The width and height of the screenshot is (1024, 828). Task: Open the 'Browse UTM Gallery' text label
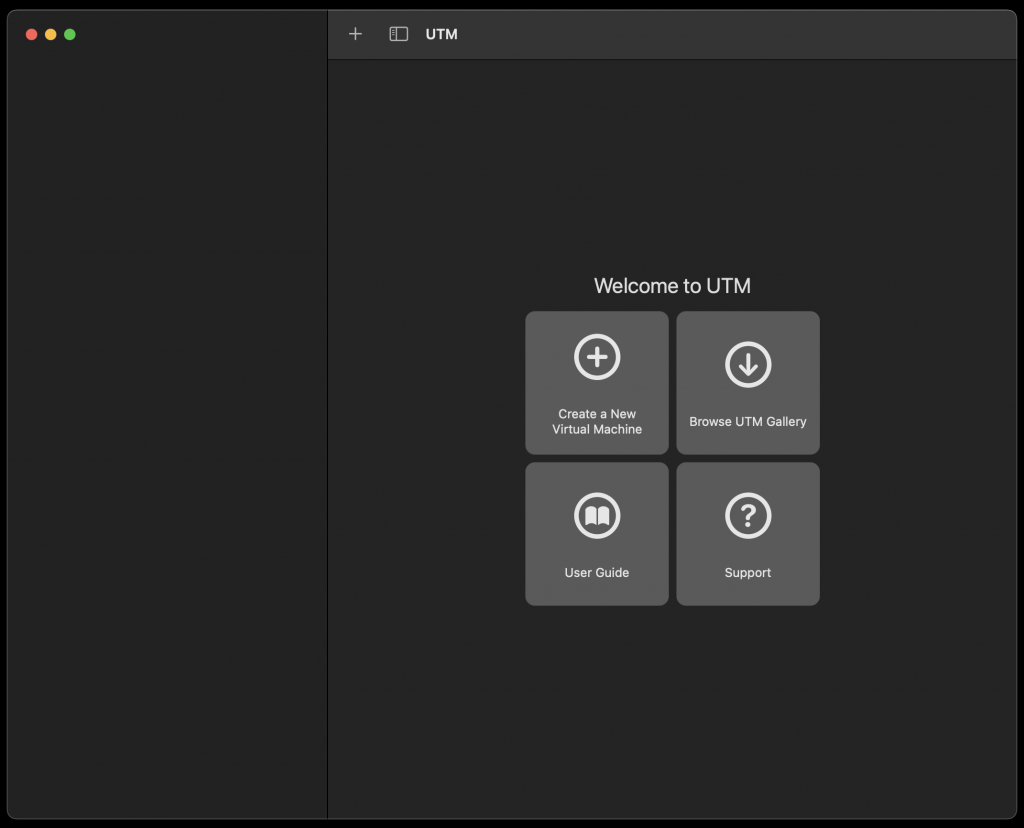point(748,422)
